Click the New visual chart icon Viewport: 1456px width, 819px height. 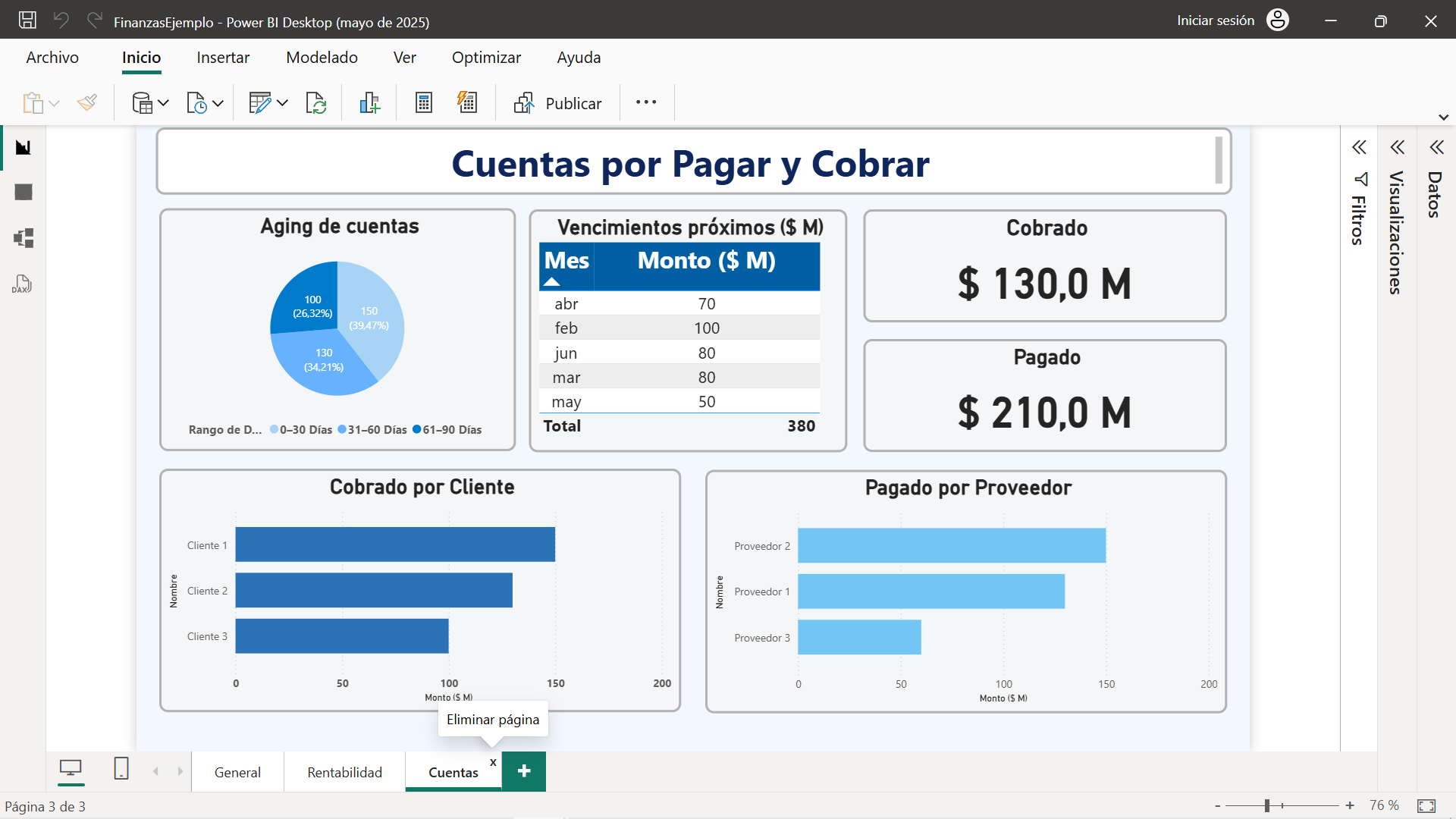(369, 102)
